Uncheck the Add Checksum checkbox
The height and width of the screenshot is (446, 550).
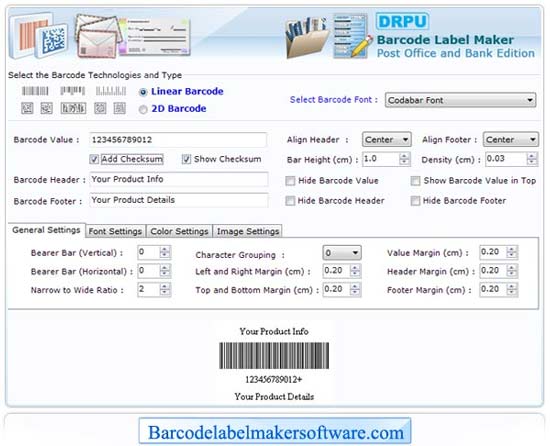click(x=94, y=159)
